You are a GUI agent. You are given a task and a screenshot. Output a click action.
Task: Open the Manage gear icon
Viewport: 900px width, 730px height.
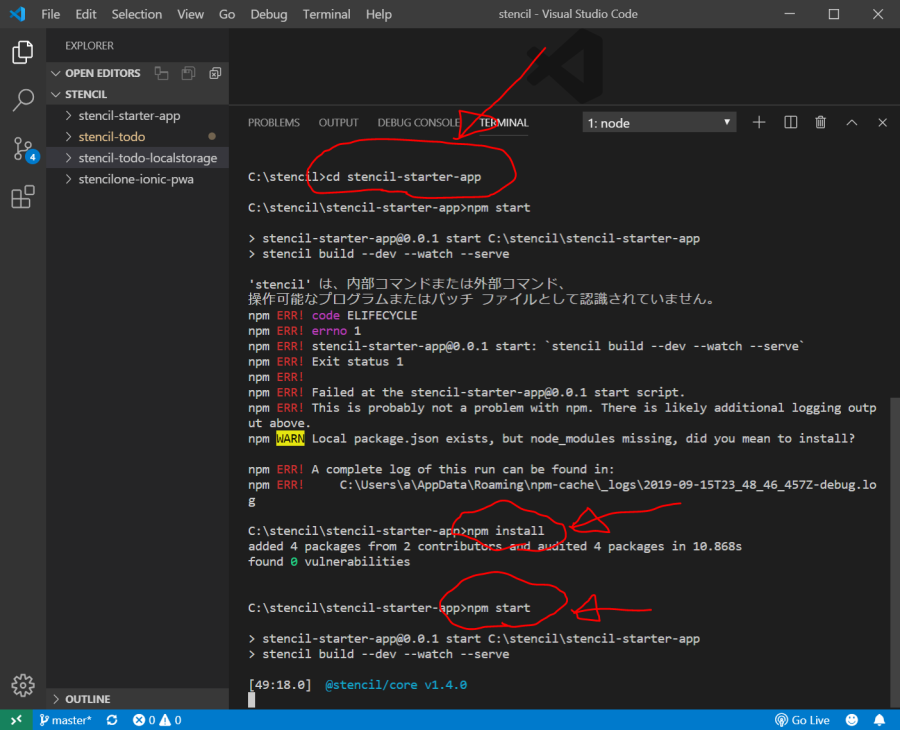tap(22, 684)
